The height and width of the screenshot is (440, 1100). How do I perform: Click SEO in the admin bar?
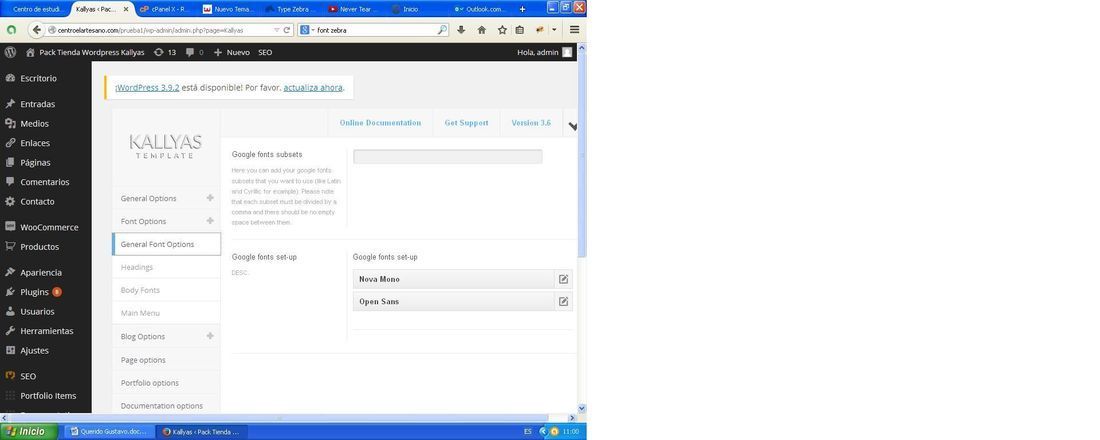pos(265,53)
